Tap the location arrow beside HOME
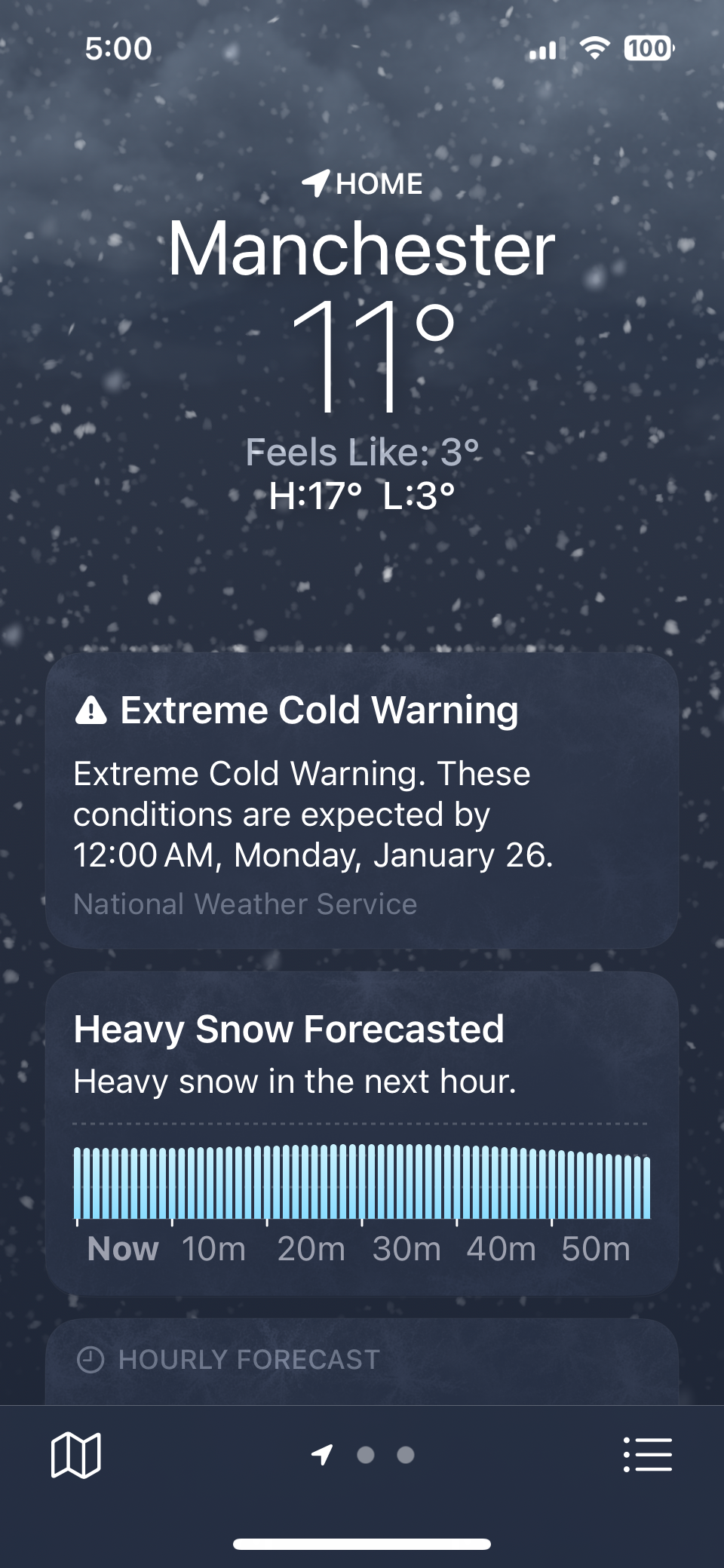This screenshot has width=724, height=1568. point(315,183)
